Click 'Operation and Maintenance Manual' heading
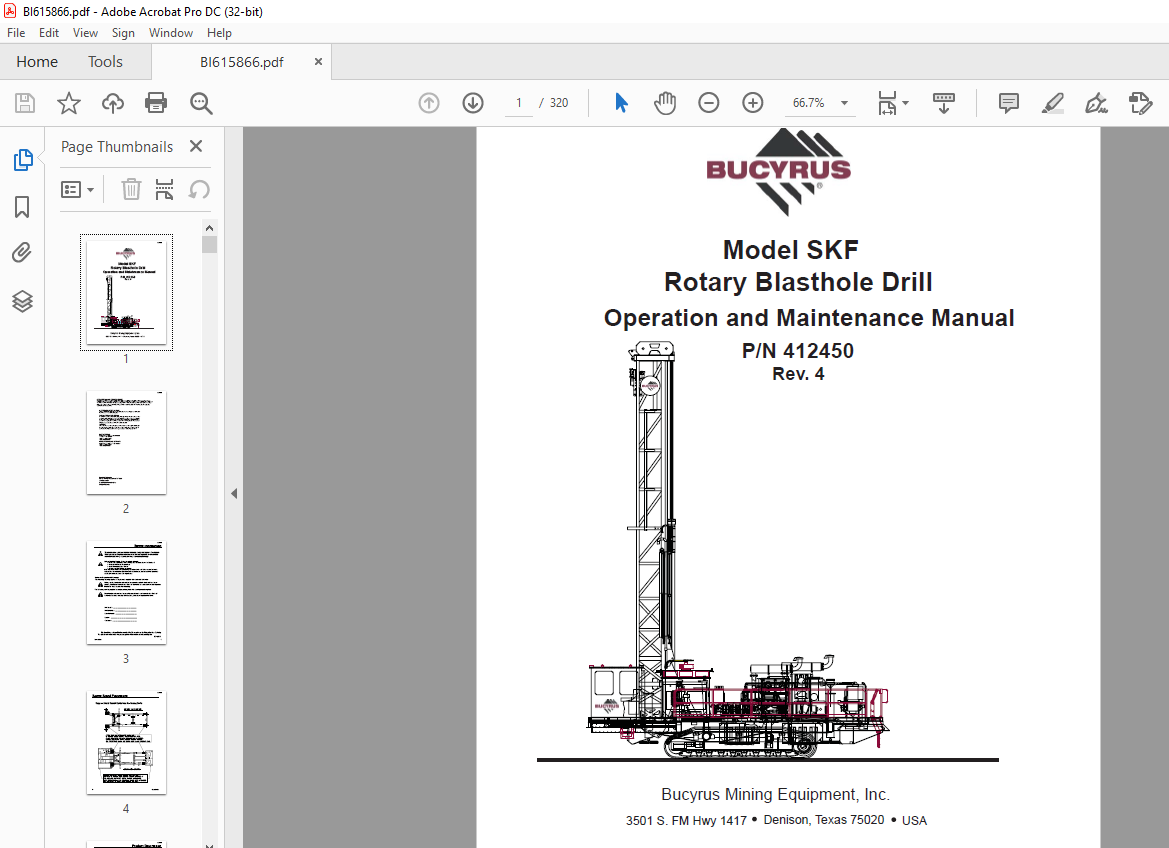Viewport: 1169px width, 848px height. coord(809,318)
